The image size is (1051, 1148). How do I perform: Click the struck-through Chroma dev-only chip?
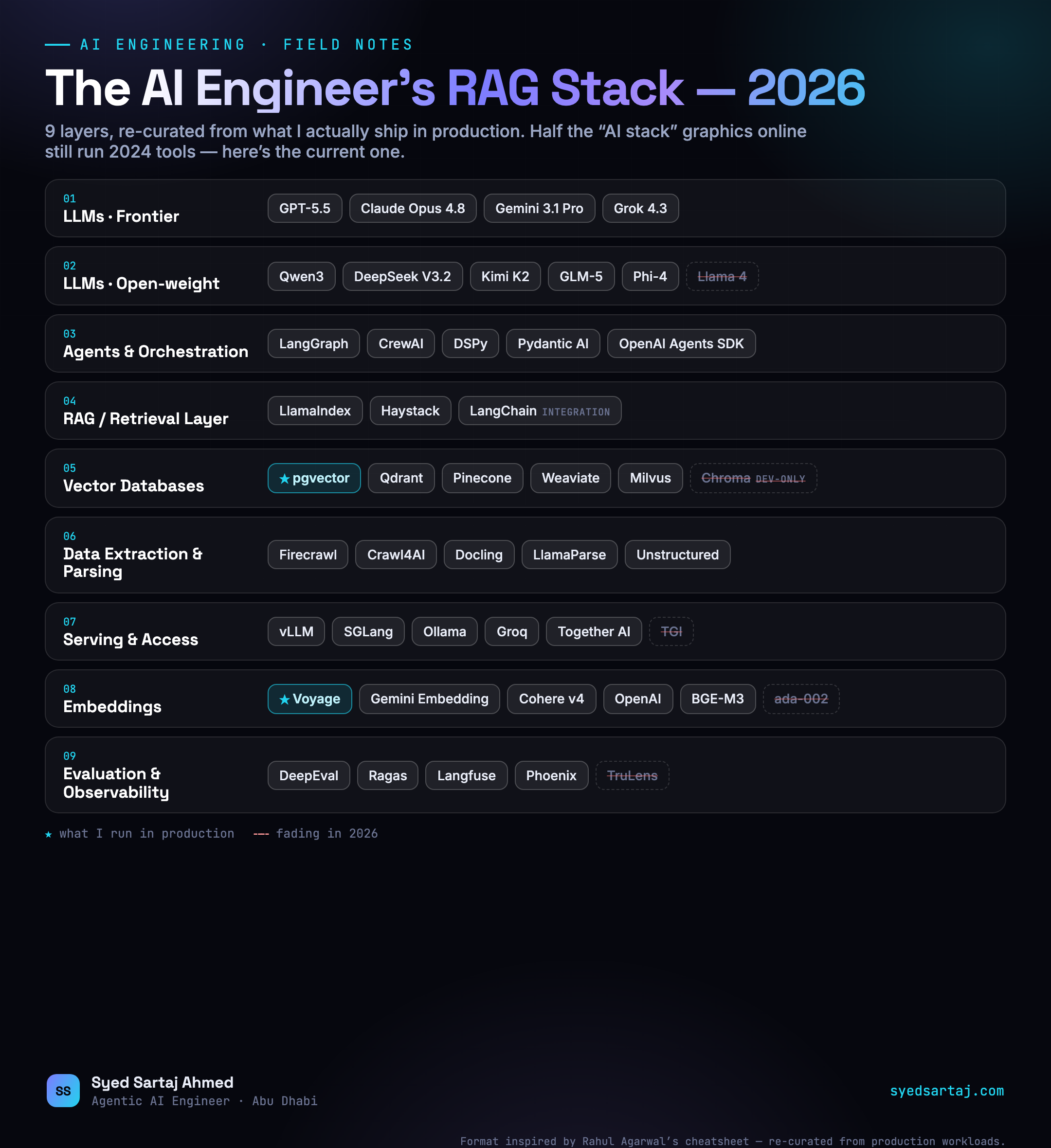pyautogui.click(x=754, y=478)
